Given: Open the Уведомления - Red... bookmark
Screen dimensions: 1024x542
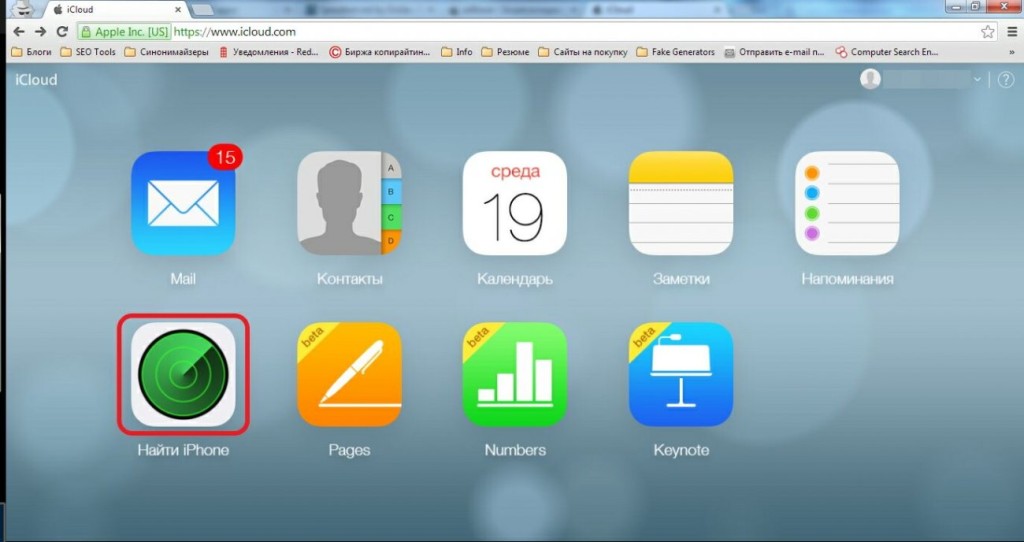Looking at the screenshot, I should click(268, 52).
